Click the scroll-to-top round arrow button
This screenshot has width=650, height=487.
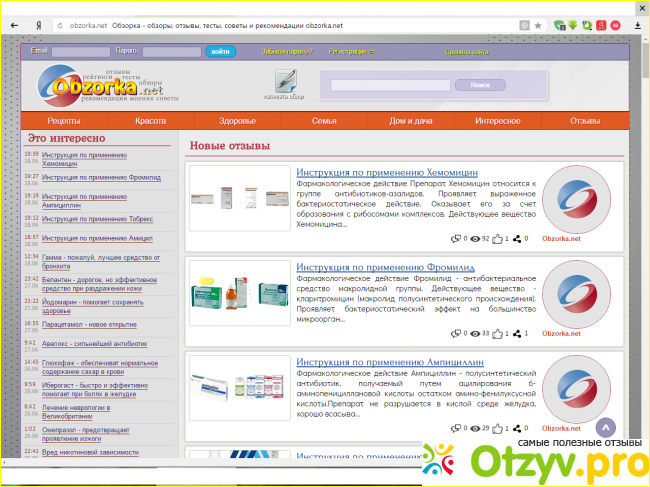pos(605,427)
